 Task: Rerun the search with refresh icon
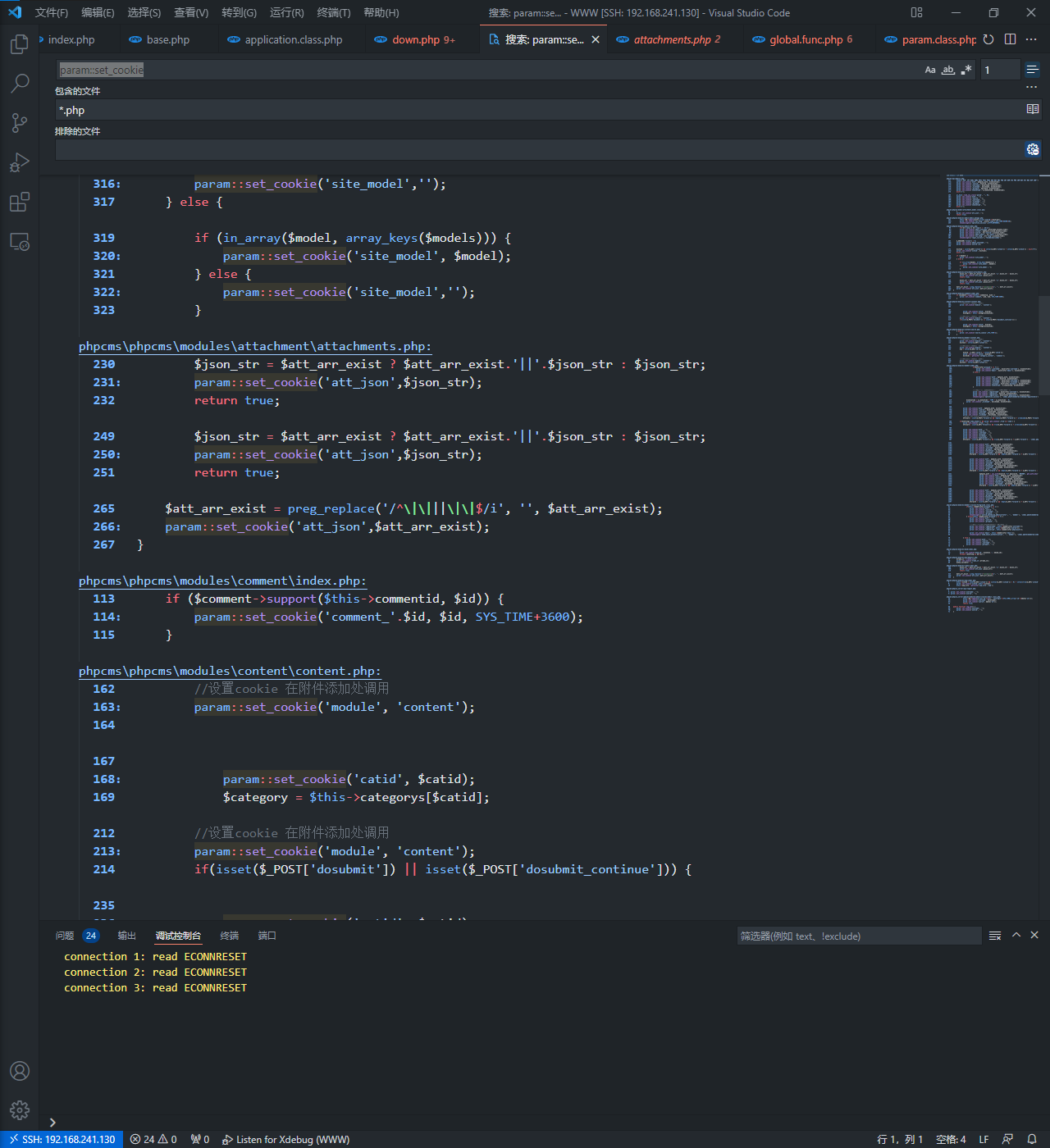(988, 39)
